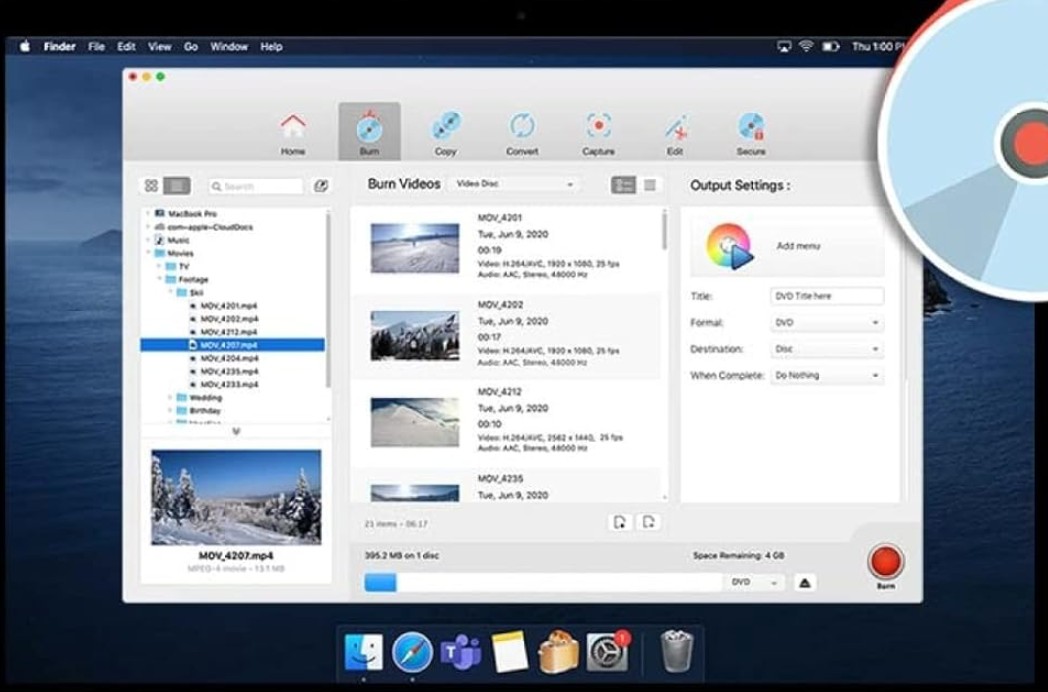The width and height of the screenshot is (1048, 692).
Task: Open Microsoft Teams from the Dock
Action: click(461, 652)
